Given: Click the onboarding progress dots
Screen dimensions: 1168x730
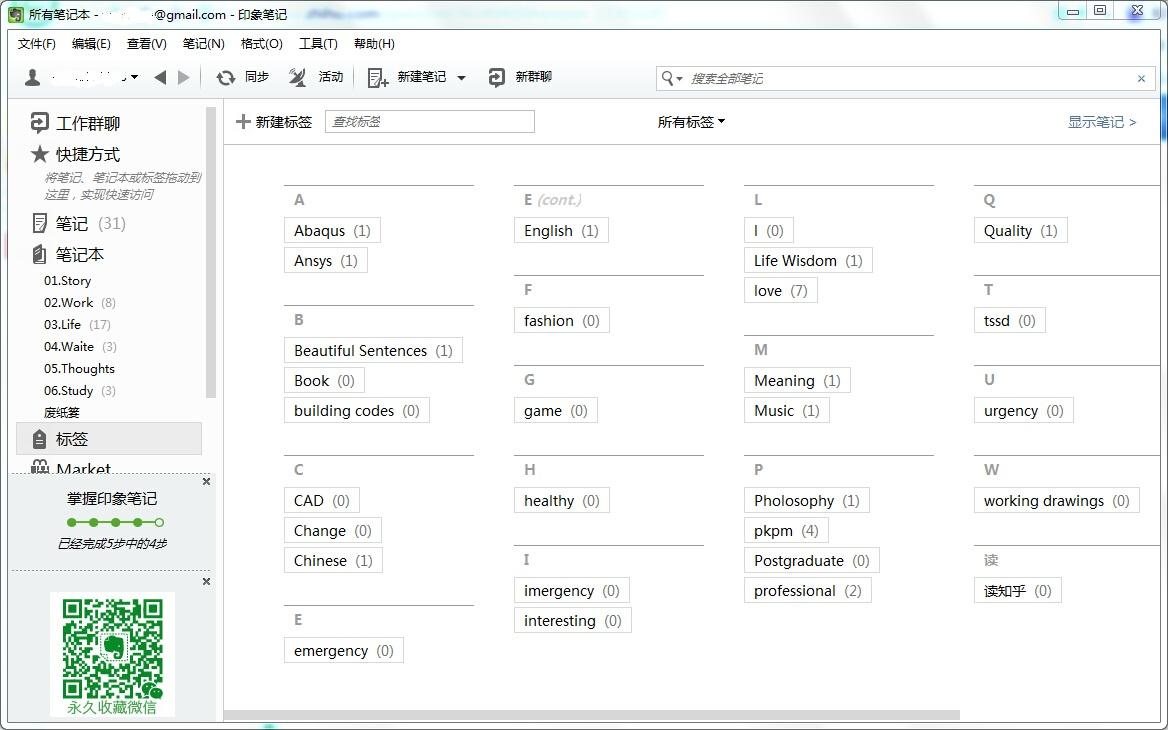Looking at the screenshot, I should [113, 522].
